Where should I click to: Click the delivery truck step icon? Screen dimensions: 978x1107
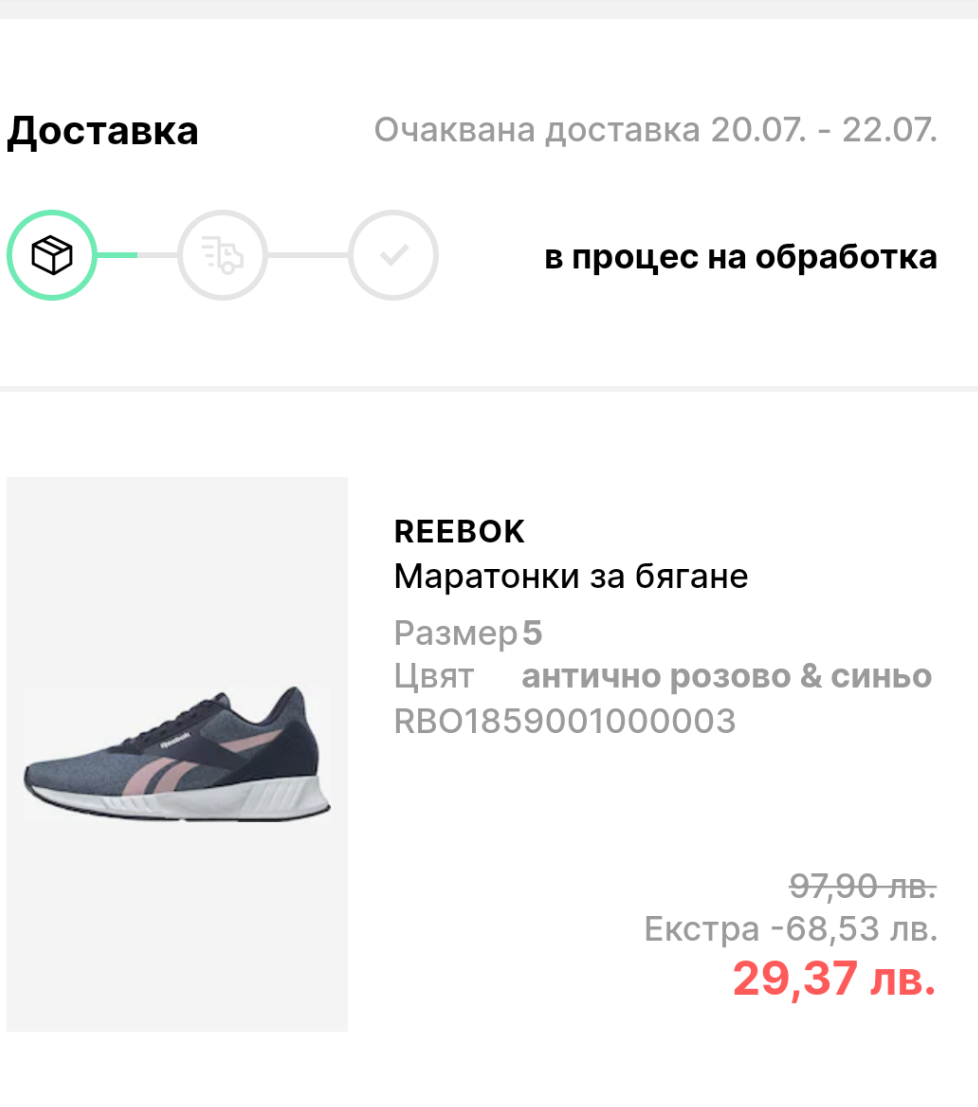222,256
